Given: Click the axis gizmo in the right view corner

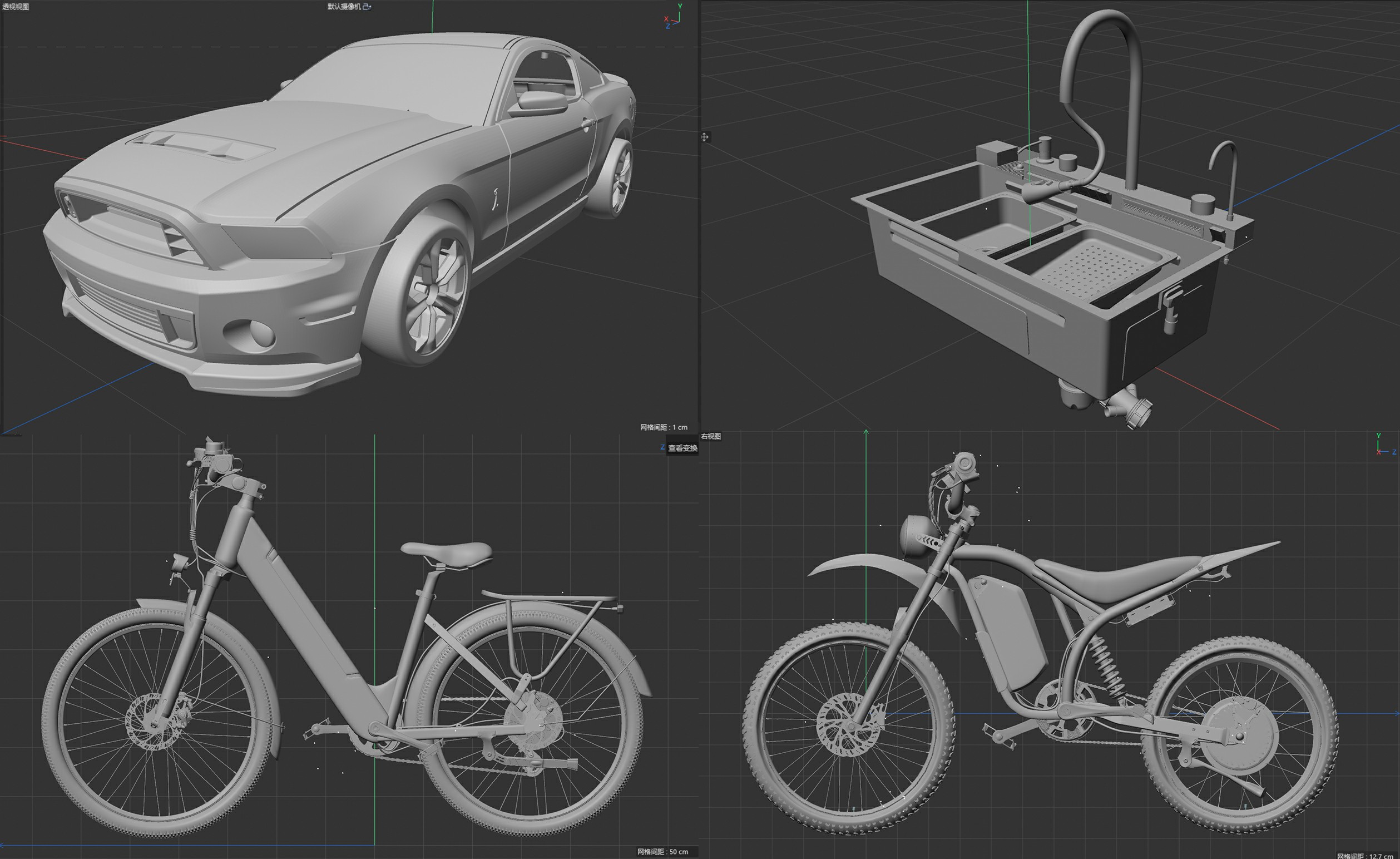Looking at the screenshot, I should click(1385, 446).
